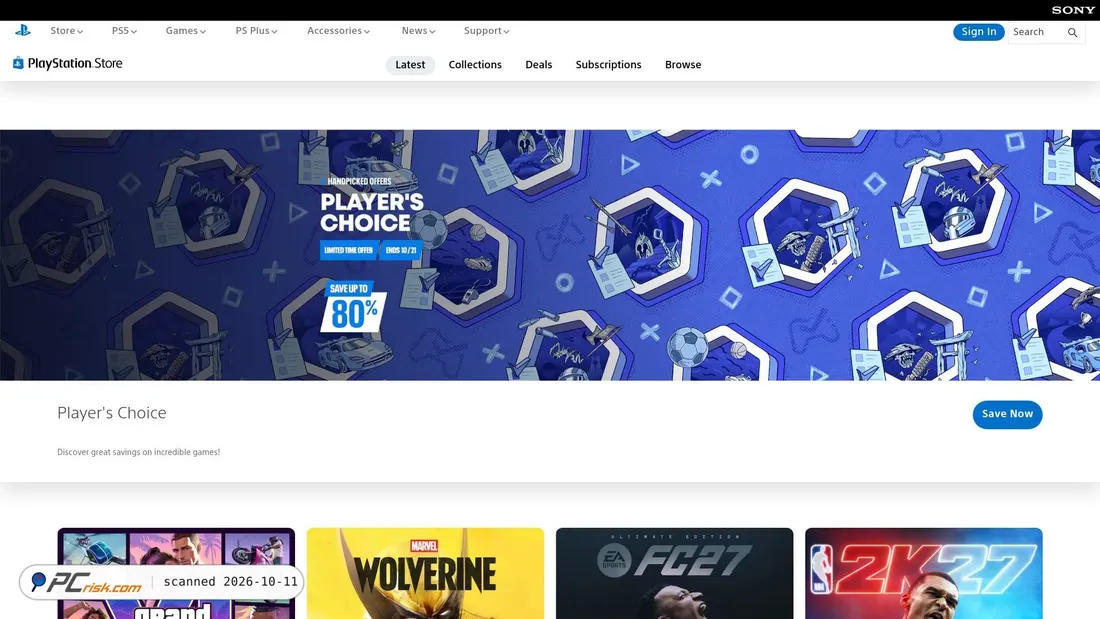Click the Sign In button
The height and width of the screenshot is (619, 1100).
coord(979,32)
